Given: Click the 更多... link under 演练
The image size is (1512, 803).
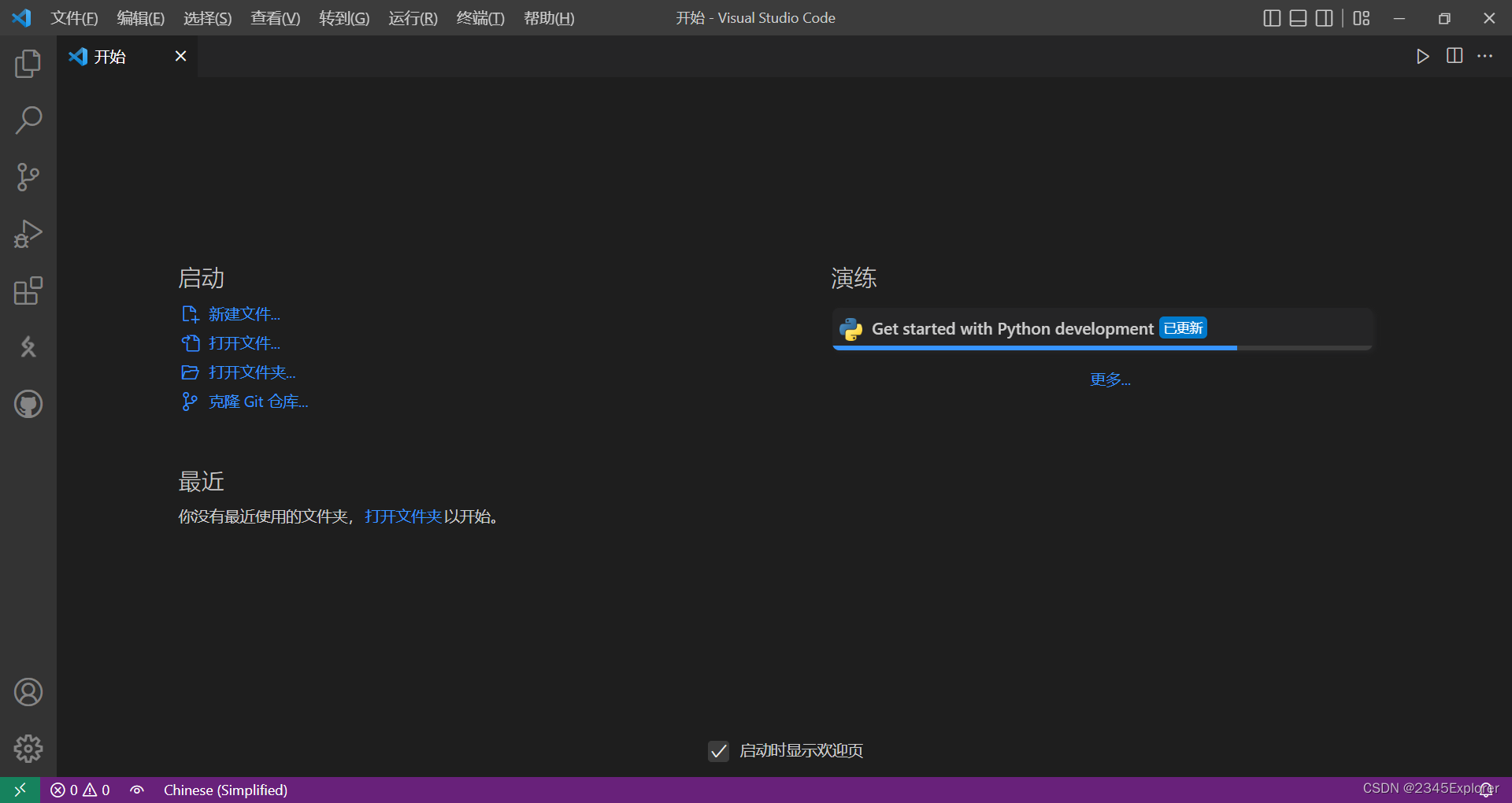Looking at the screenshot, I should (x=1110, y=379).
